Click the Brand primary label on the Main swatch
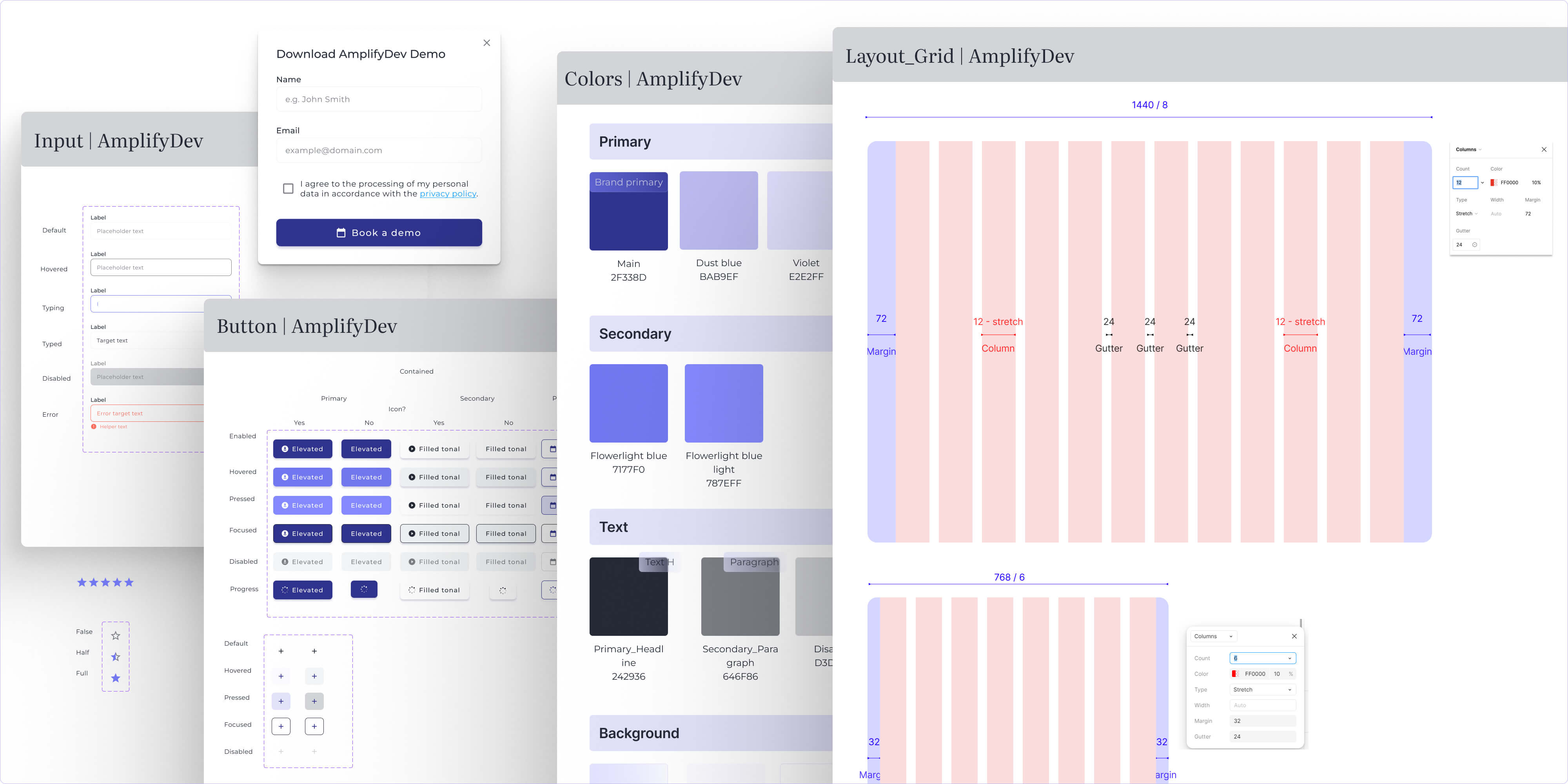 pos(628,182)
